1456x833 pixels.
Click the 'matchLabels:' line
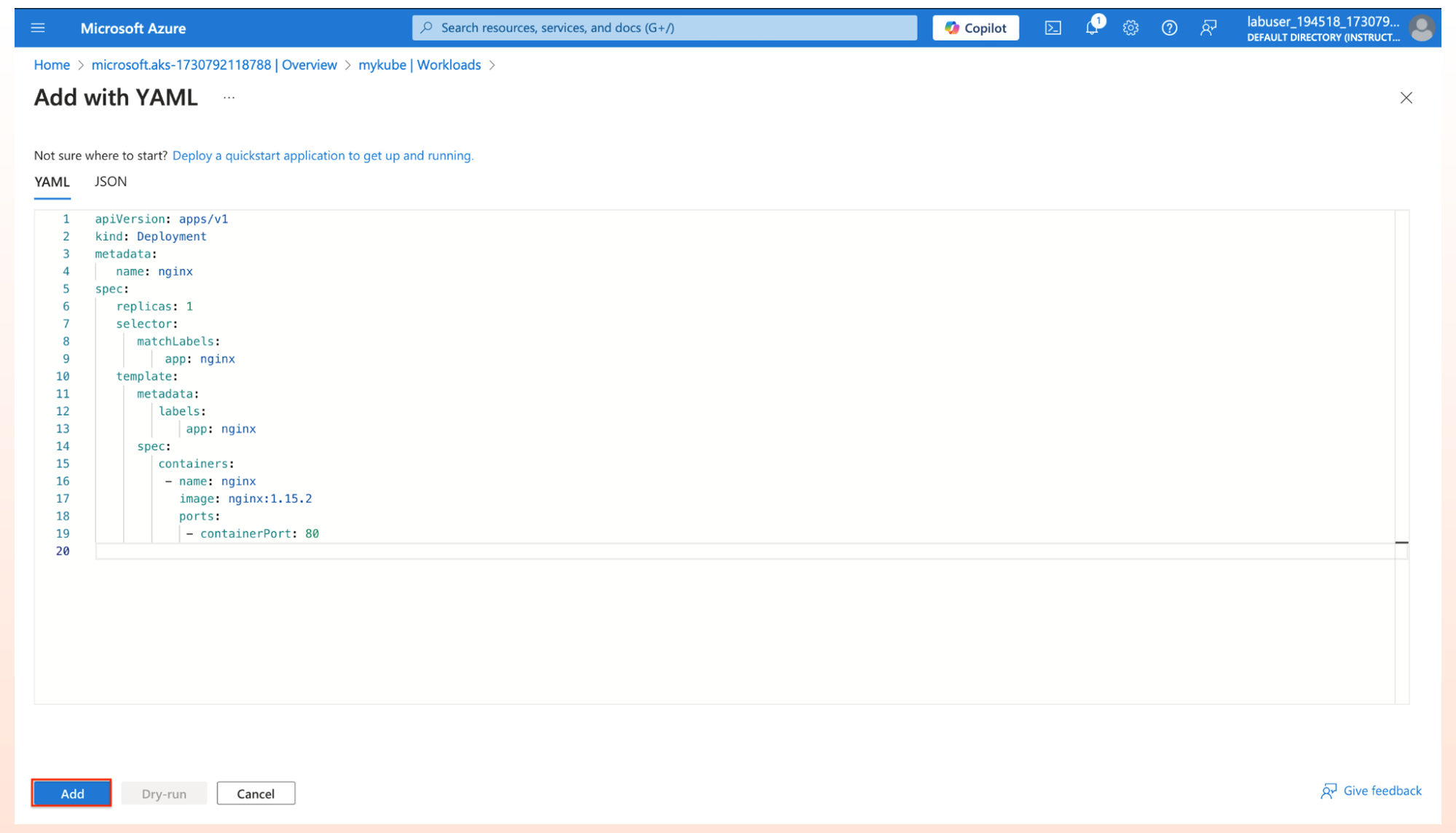pos(178,341)
